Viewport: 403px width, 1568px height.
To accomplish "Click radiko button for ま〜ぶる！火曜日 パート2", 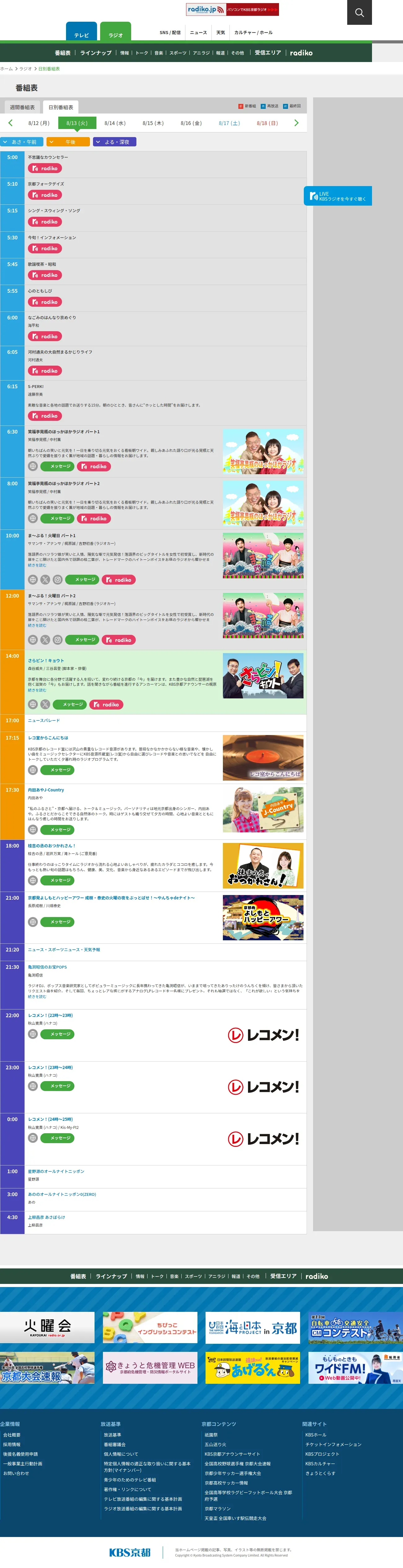I will point(119,640).
